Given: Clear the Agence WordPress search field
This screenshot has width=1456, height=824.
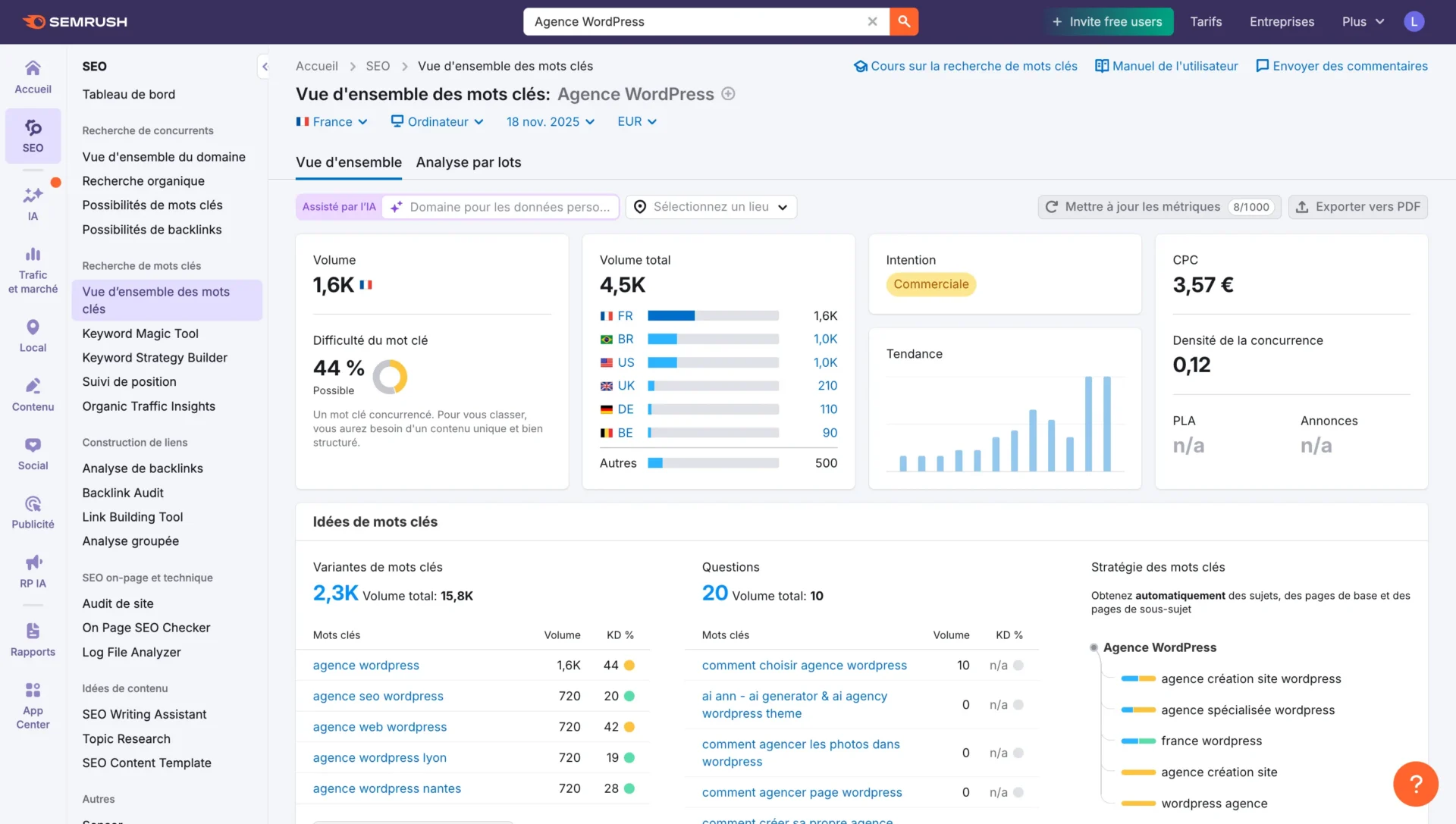Looking at the screenshot, I should tap(871, 21).
